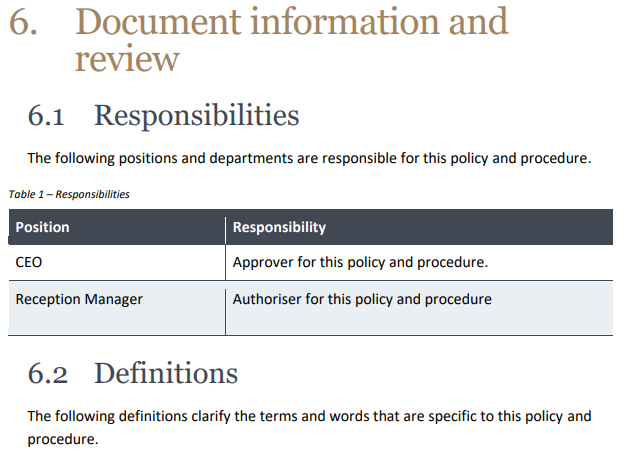The width and height of the screenshot is (628, 463).
Task: Select the 'Reception Manager' table cell
Action: point(117,308)
